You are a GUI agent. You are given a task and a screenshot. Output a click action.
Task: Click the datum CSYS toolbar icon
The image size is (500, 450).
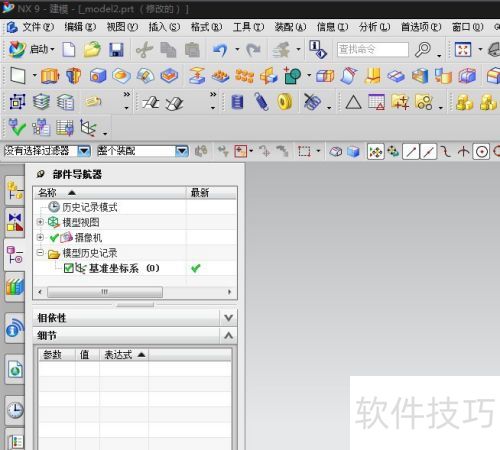[x=88, y=128]
